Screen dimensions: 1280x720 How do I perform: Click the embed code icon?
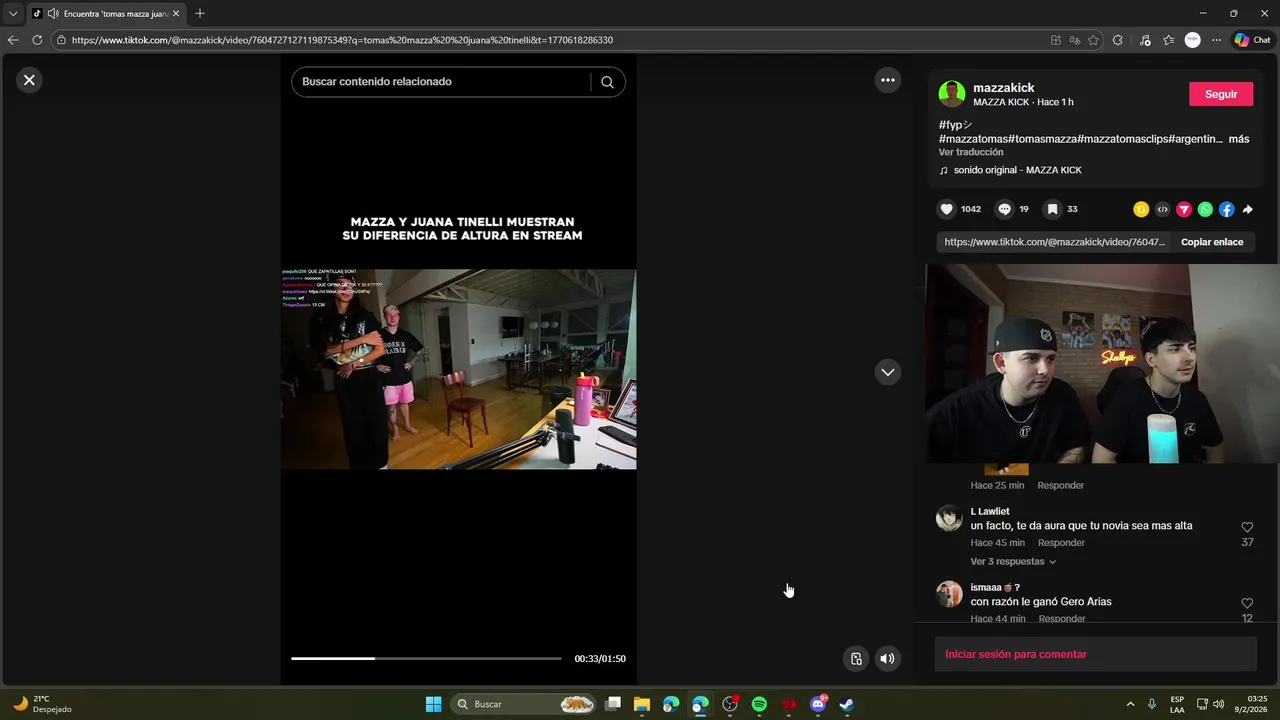click(1162, 209)
